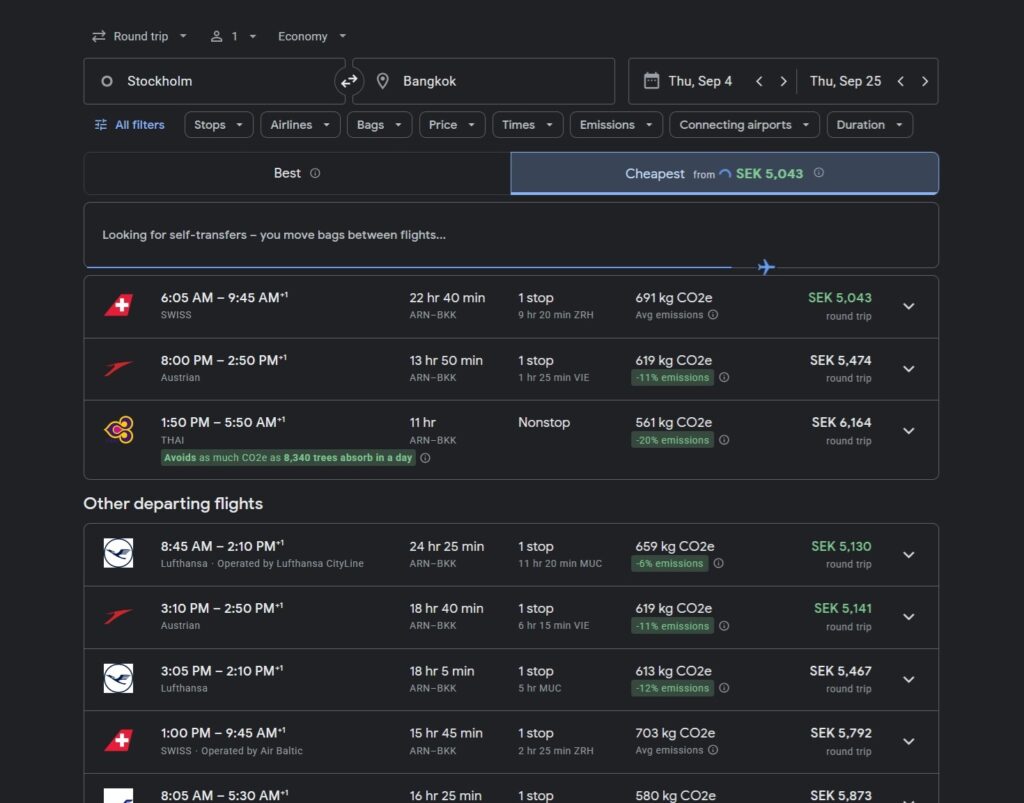Click the Austrian logo on the 3:10 PM flight
Screen dimensions: 1024x803
tap(118, 616)
